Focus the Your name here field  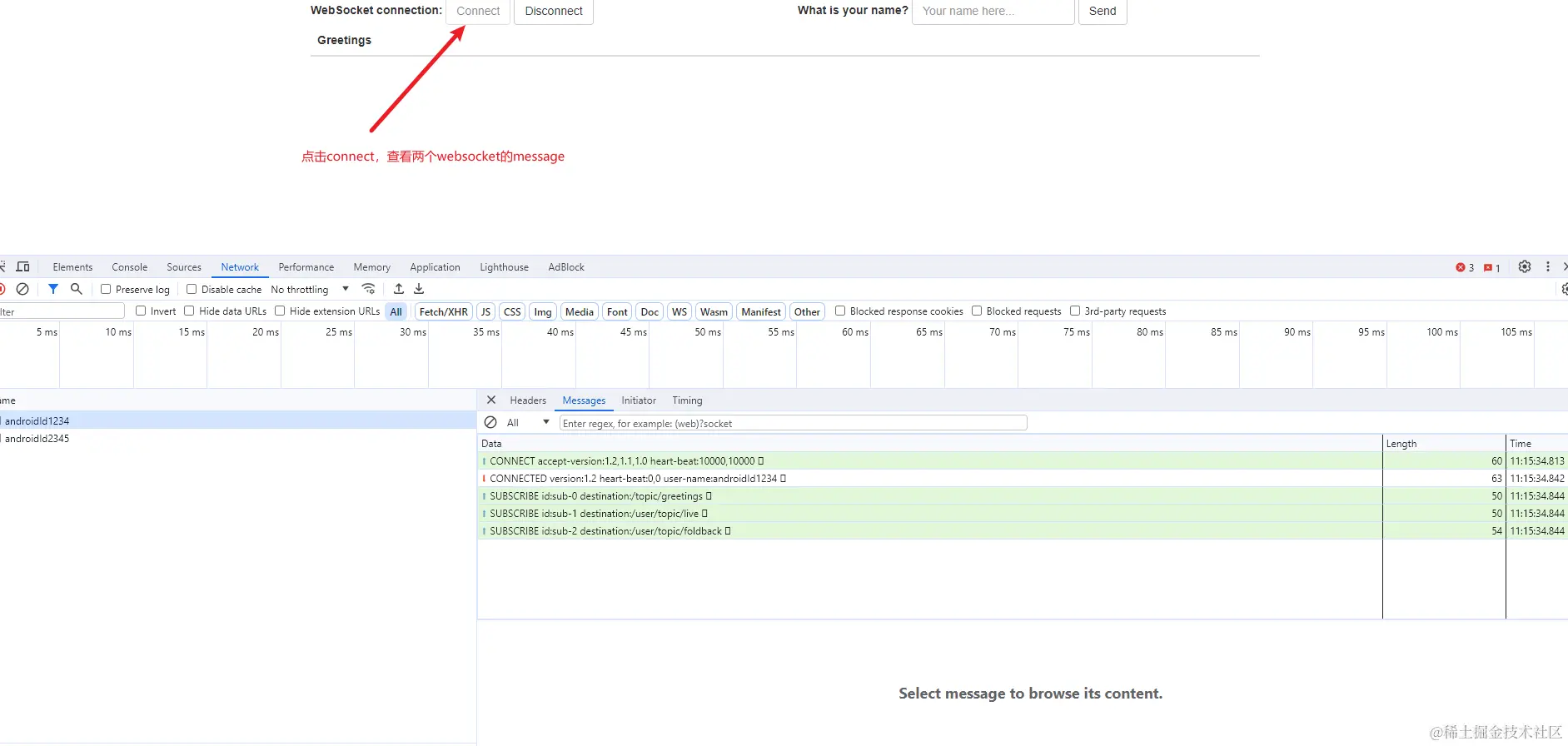pos(993,12)
